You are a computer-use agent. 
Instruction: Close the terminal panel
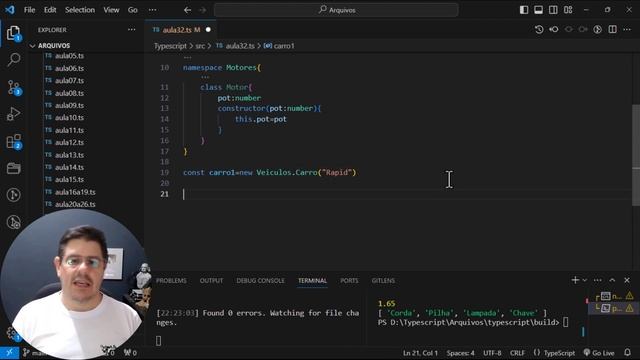click(x=627, y=280)
